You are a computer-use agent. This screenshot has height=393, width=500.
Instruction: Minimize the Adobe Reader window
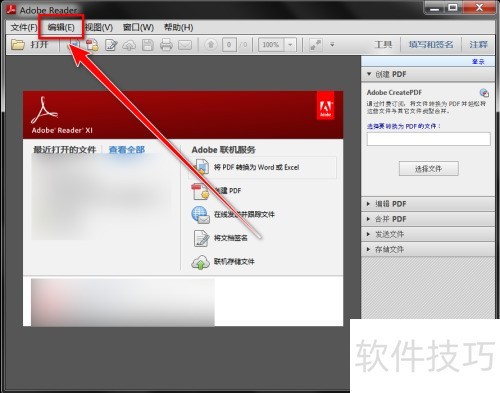435,8
